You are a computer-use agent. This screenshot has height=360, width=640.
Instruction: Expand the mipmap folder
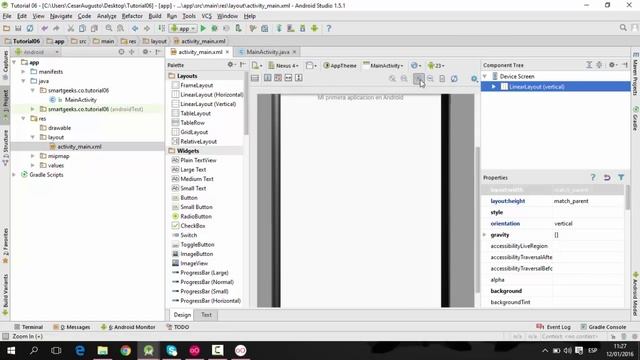(x=33, y=156)
